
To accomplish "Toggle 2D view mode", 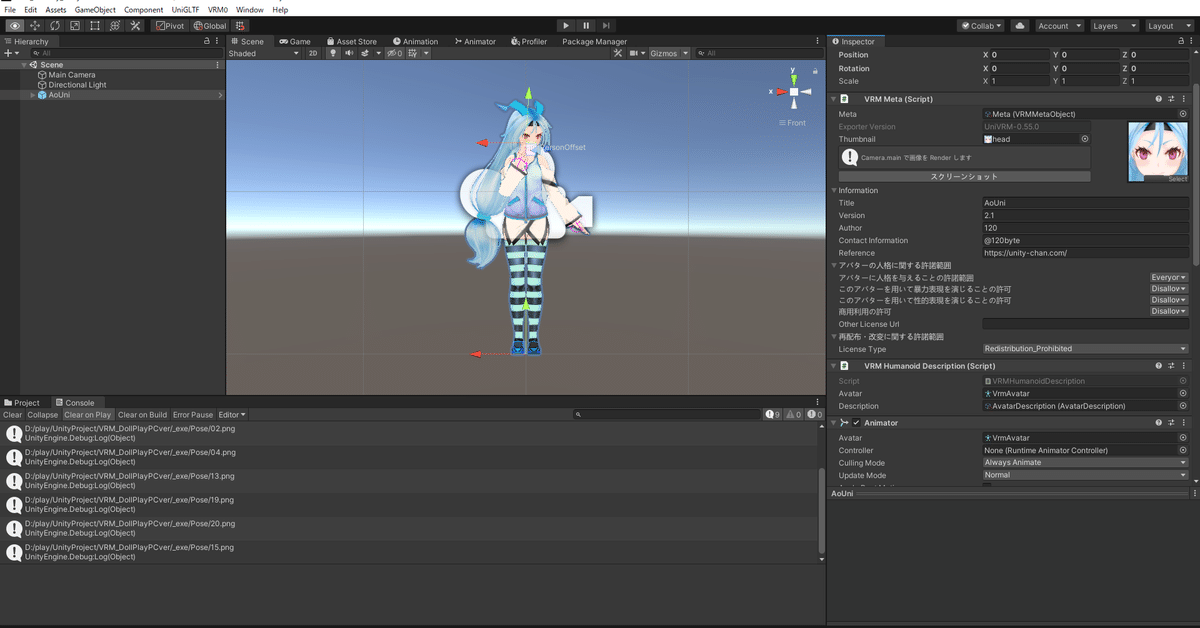I will tap(312, 53).
